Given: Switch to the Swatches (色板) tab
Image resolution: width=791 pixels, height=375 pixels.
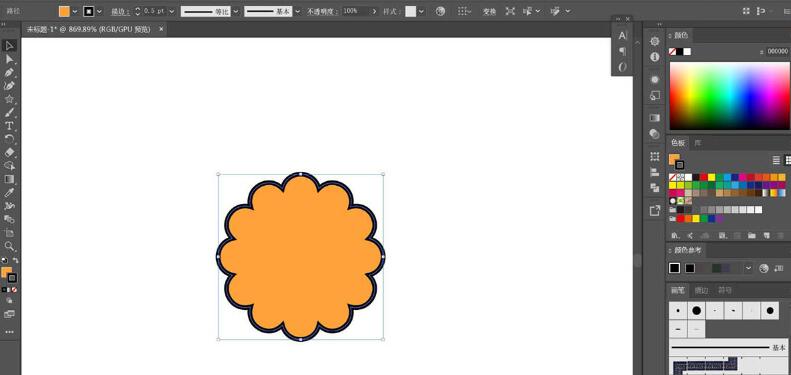Looking at the screenshot, I should [x=679, y=143].
